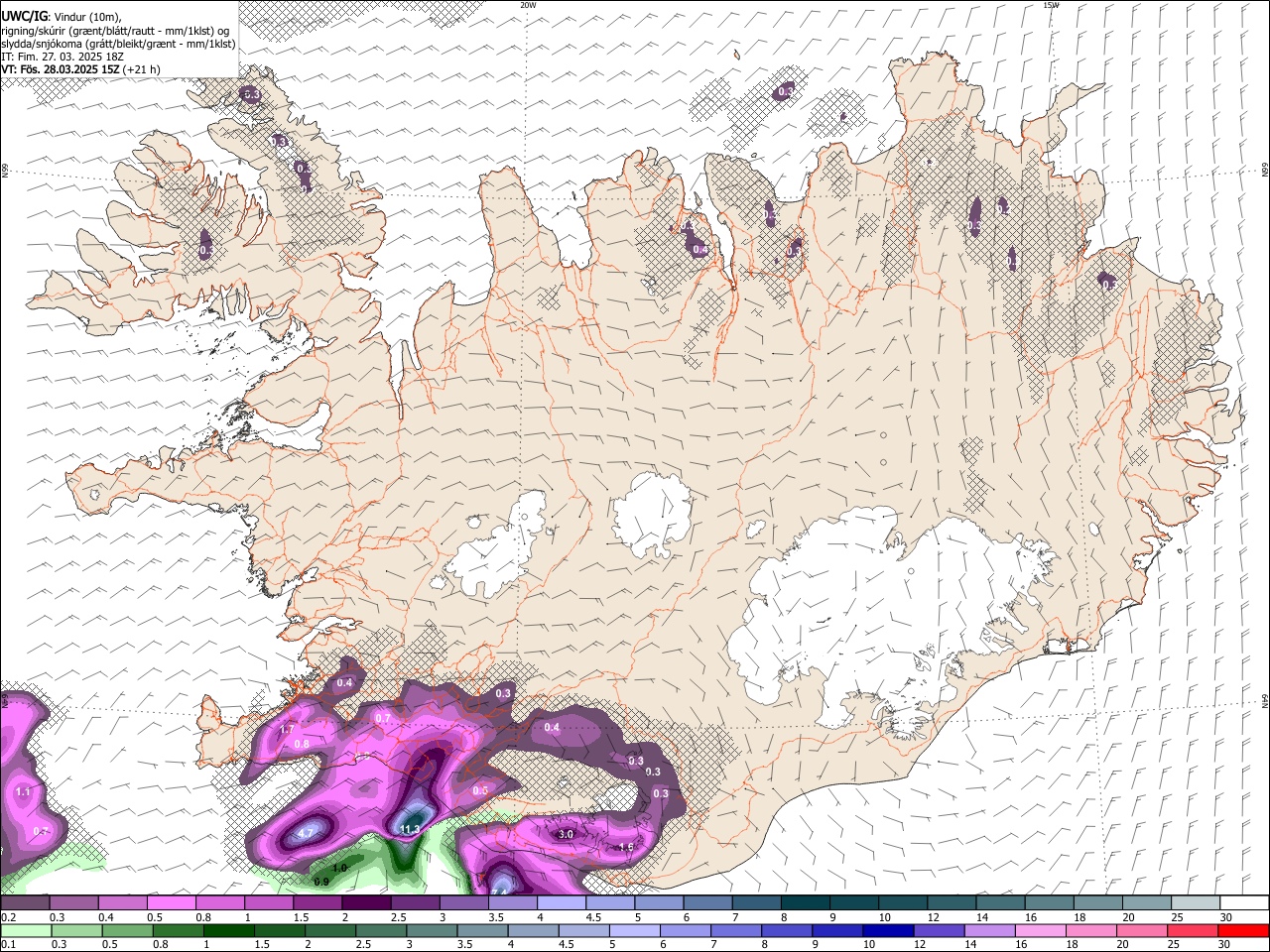Screen dimensions: 1270x952
Task: Click the '15W' longitude label at top
Action: (x=1051, y=5)
